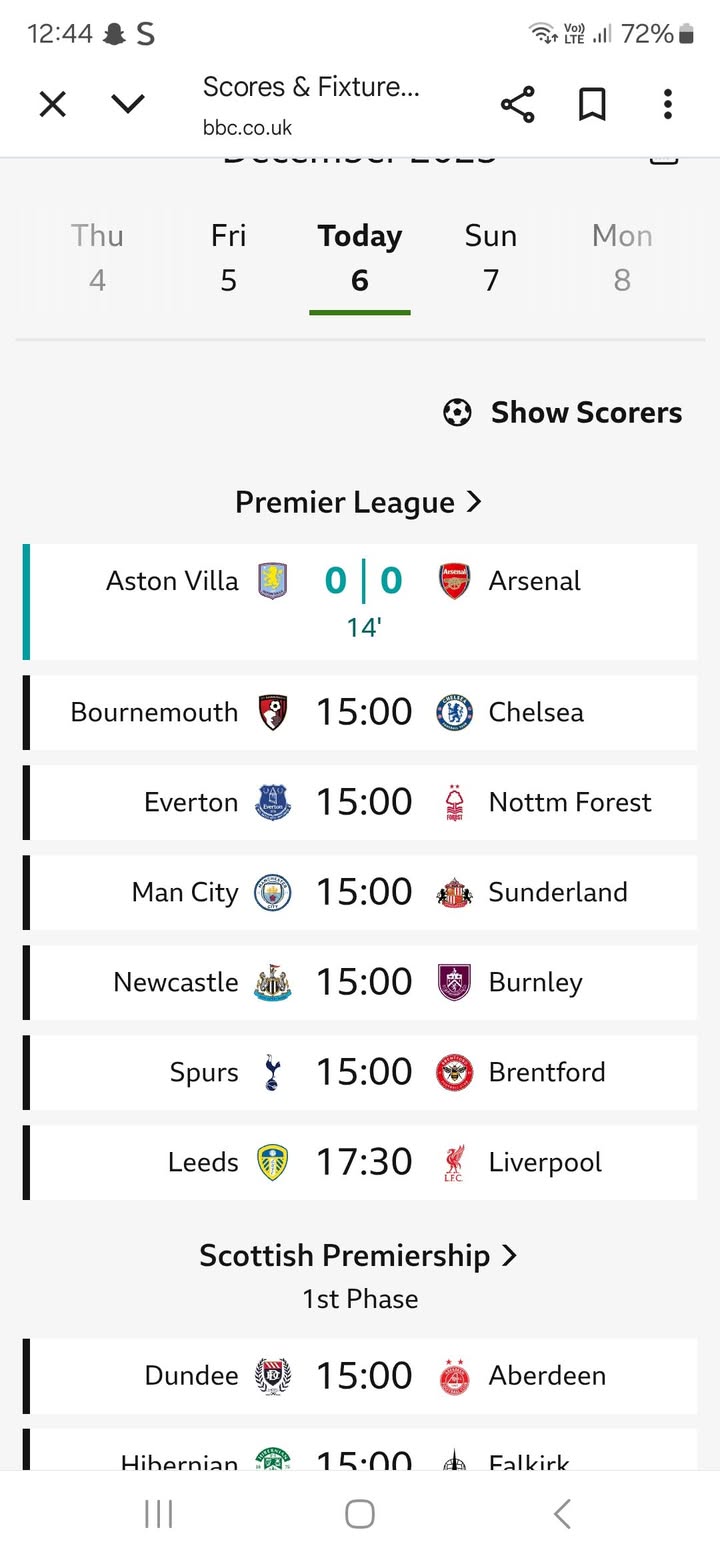
Task: Click the Liverpool club crest
Action: 454,1162
